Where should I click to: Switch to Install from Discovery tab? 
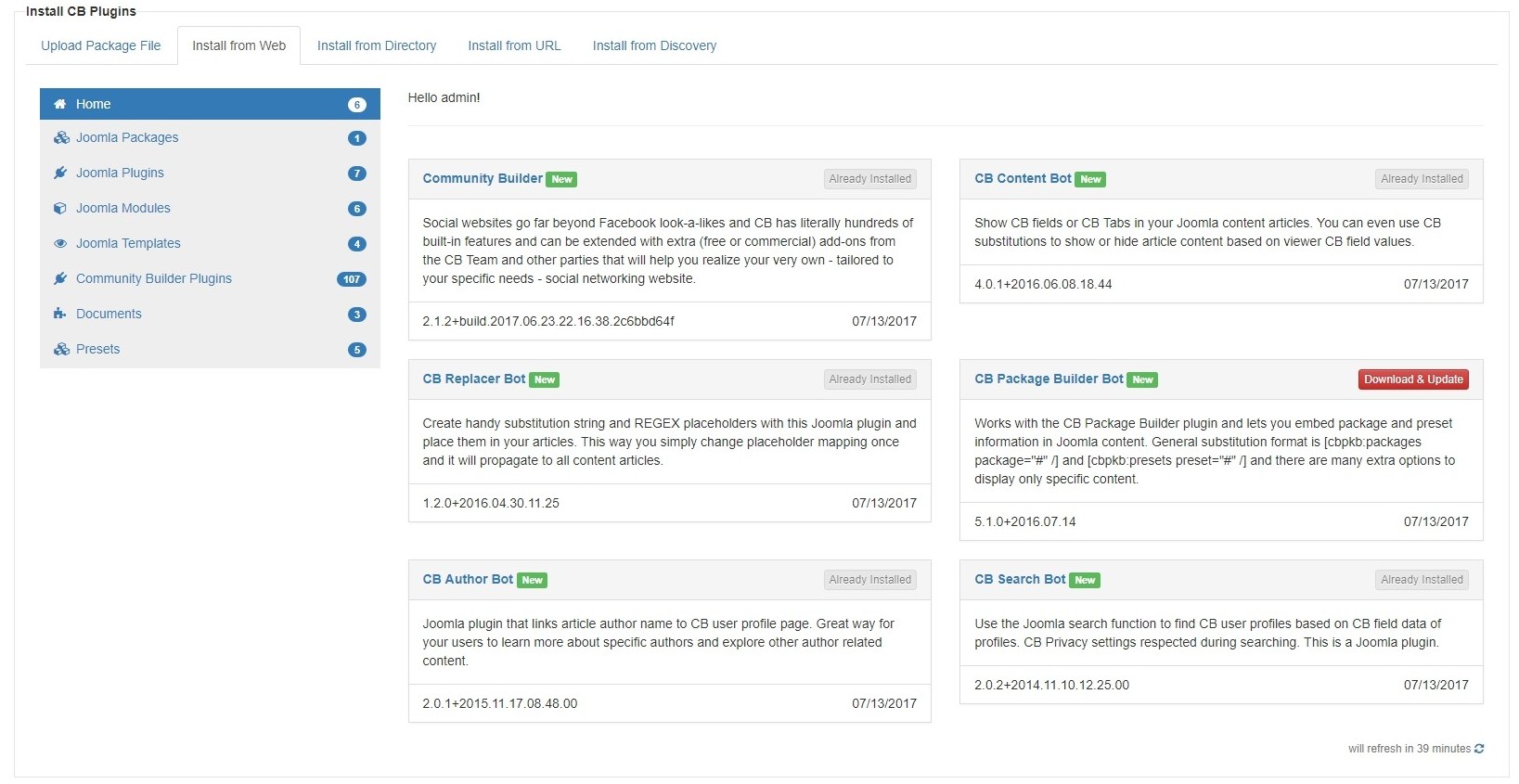654,45
